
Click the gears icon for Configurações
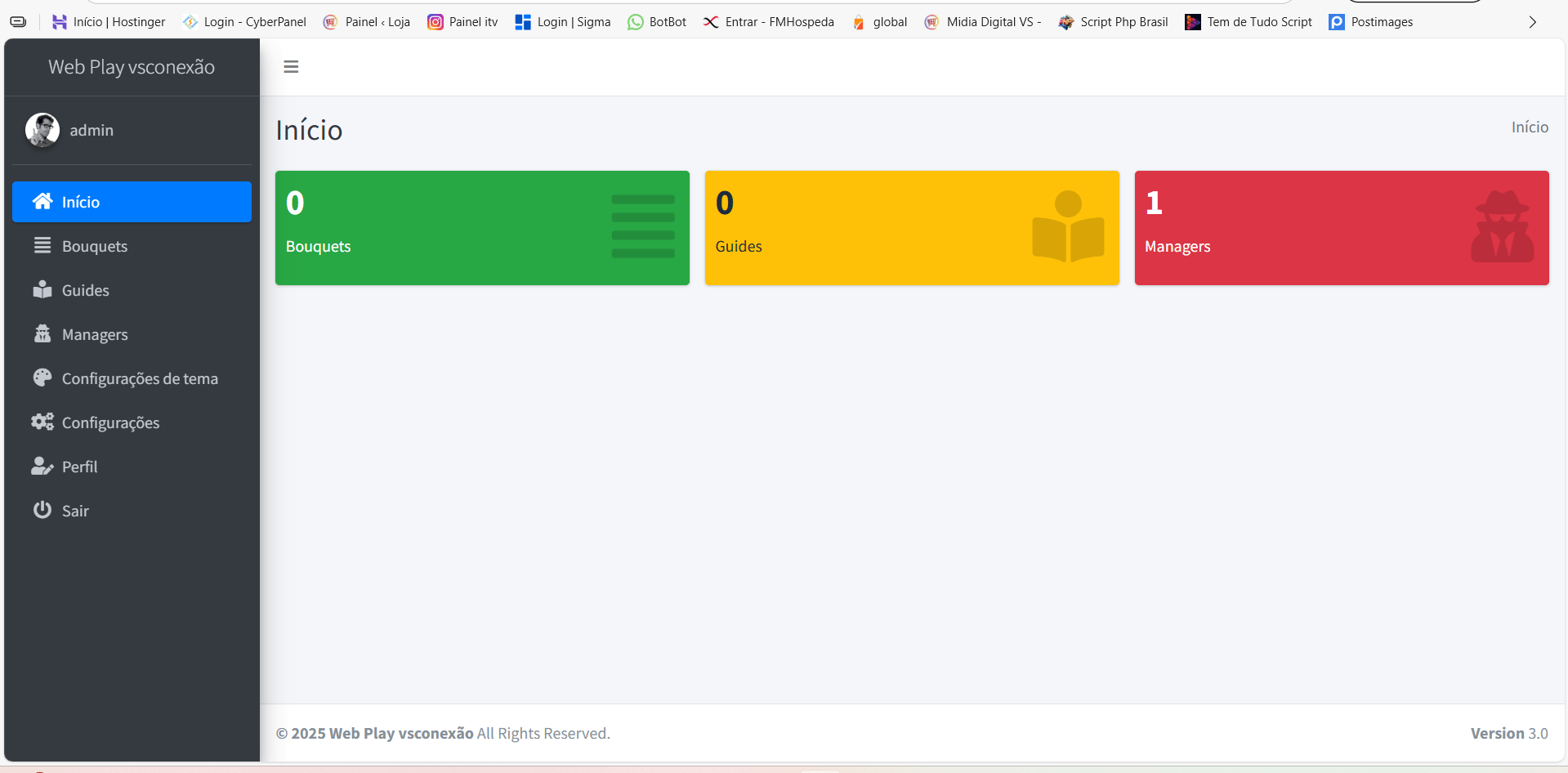click(x=42, y=422)
